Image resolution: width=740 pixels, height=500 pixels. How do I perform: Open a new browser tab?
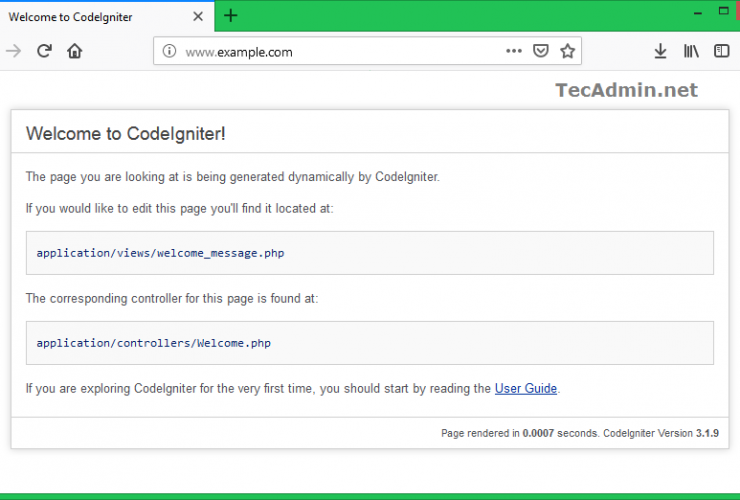tap(231, 15)
